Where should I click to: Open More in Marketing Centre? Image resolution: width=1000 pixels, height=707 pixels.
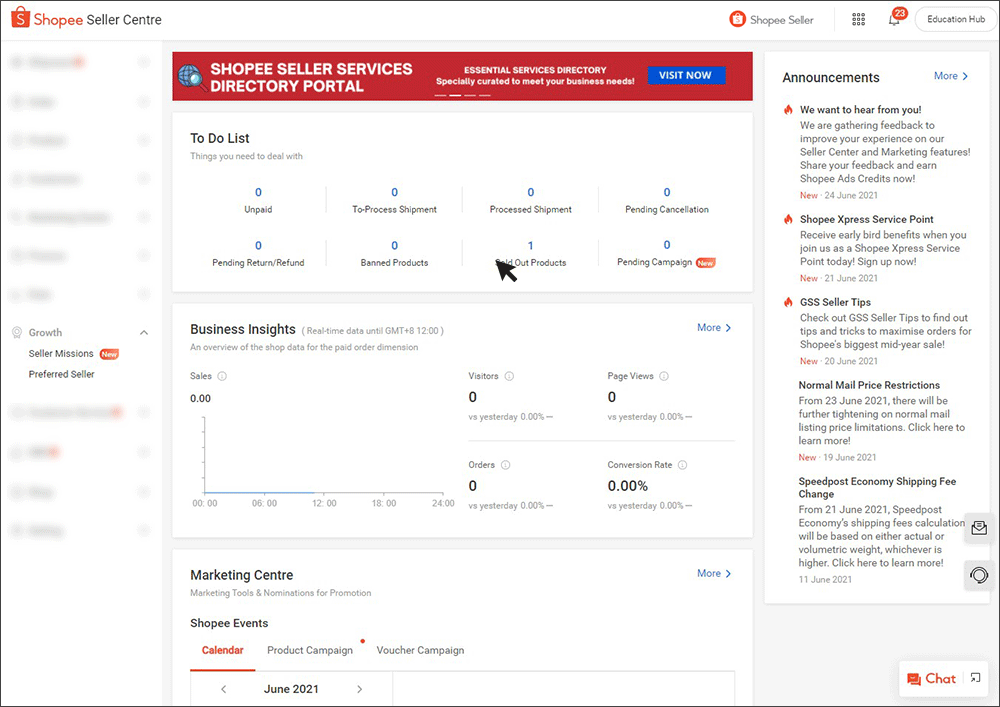pos(714,574)
